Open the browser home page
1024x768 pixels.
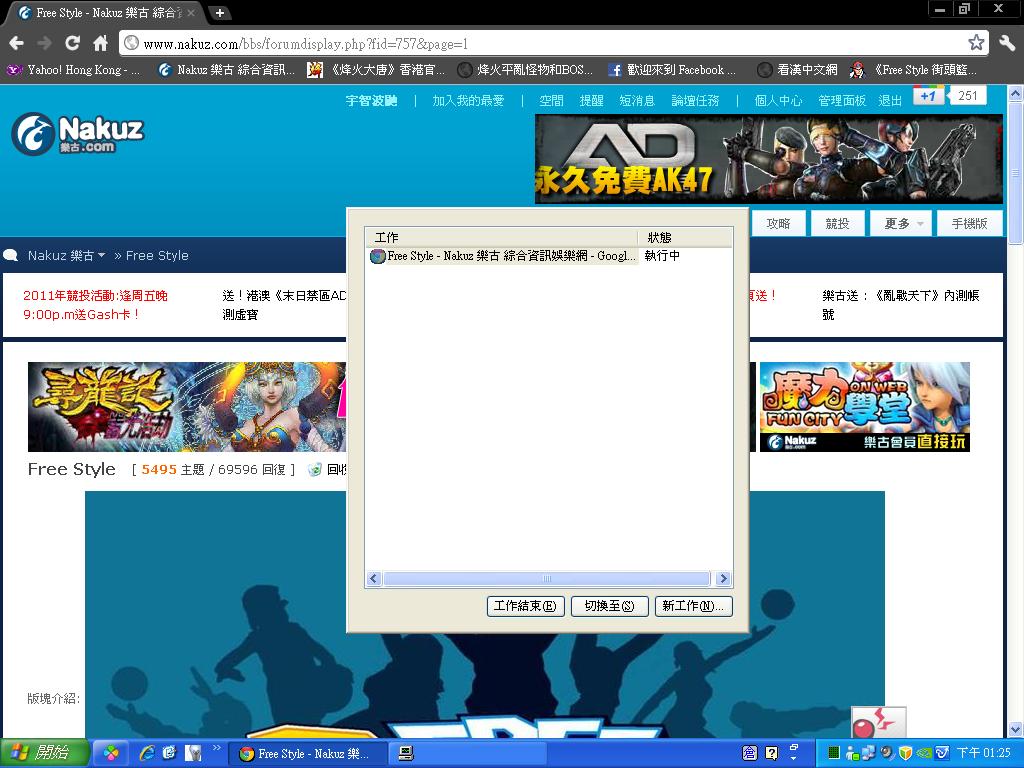pos(100,44)
